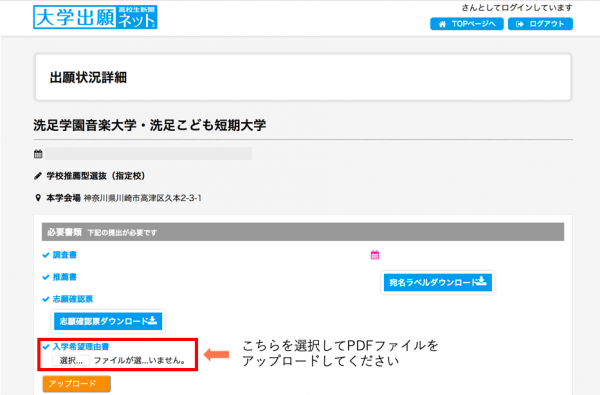Open the 推薦書 link
This screenshot has width=600, height=395.
pos(65,277)
